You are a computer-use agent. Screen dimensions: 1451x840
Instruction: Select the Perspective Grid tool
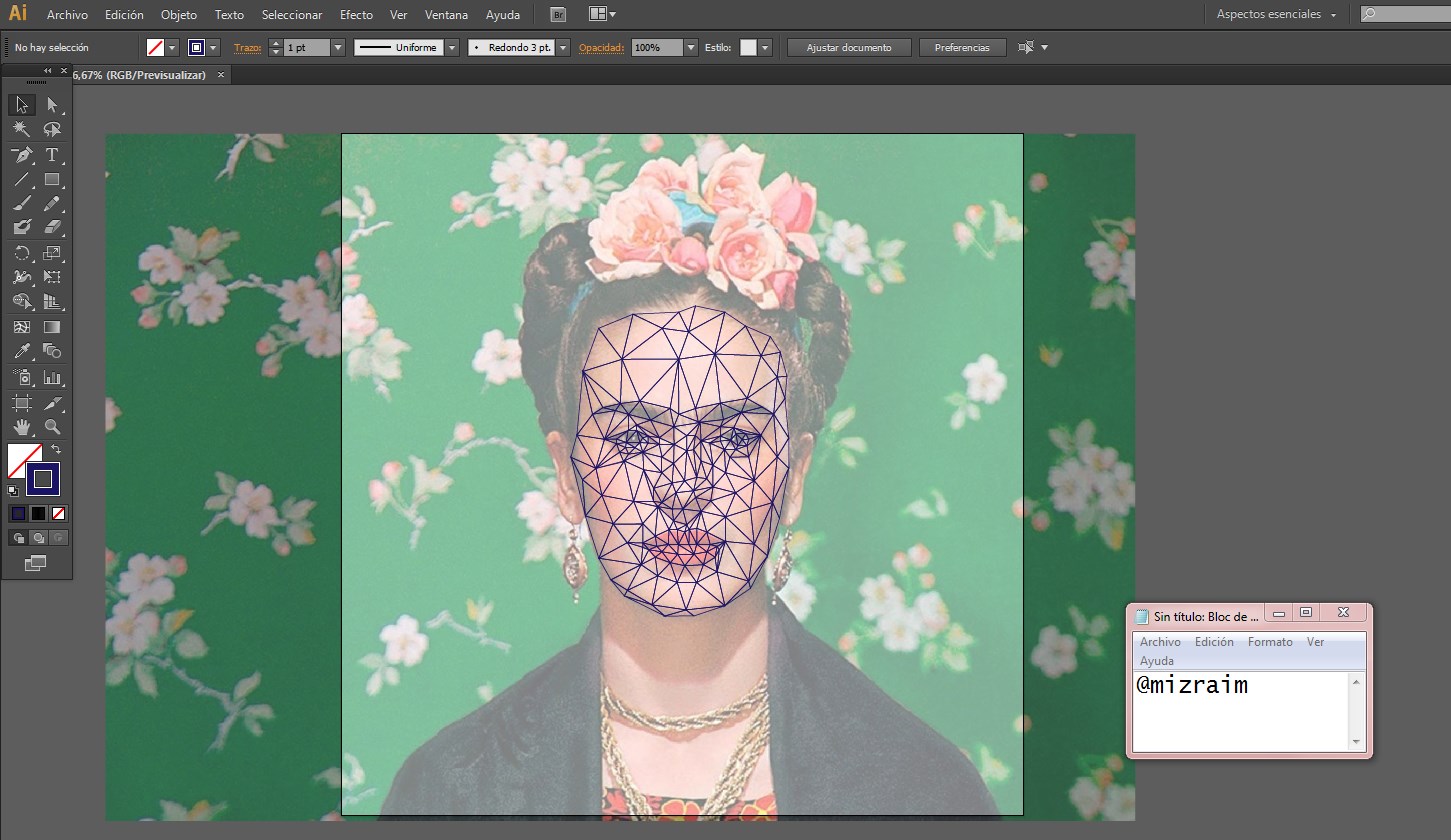point(52,301)
